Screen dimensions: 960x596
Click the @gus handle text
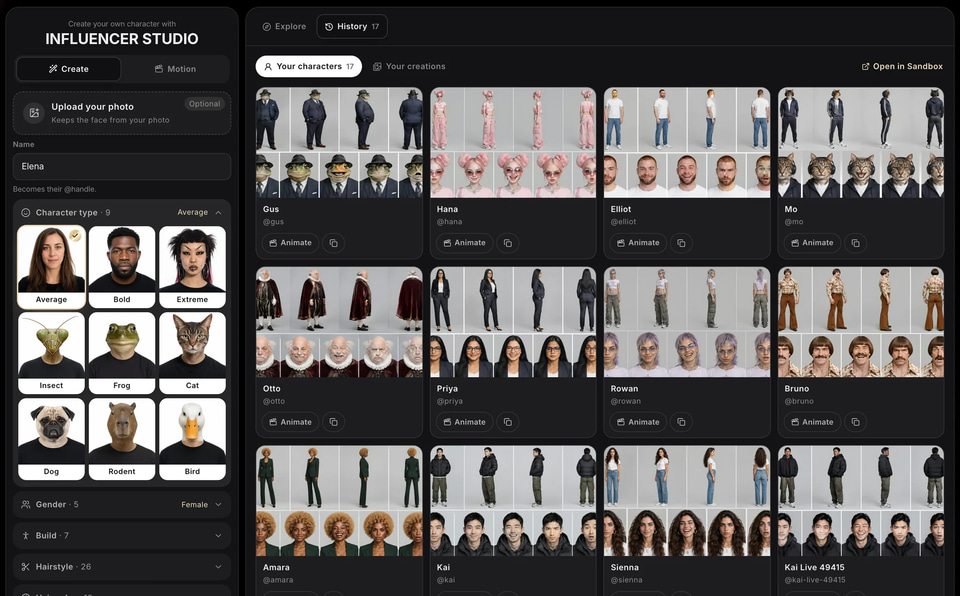pos(273,222)
